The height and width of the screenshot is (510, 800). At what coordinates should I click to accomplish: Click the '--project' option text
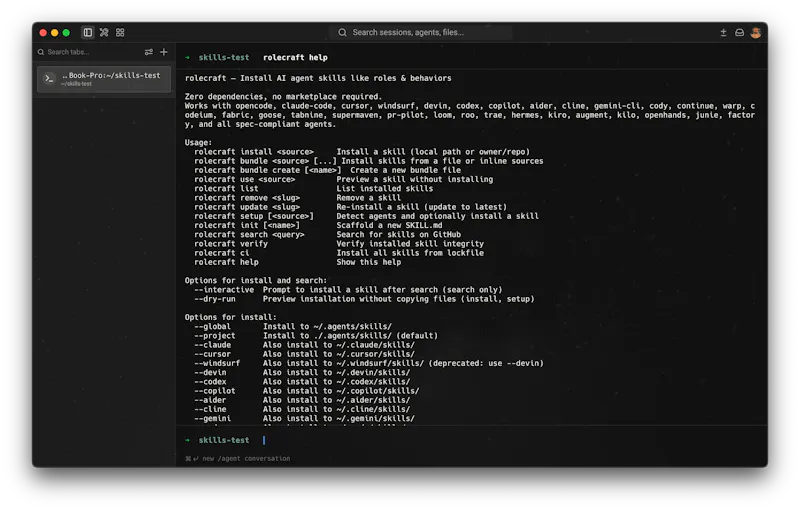[x=214, y=336]
